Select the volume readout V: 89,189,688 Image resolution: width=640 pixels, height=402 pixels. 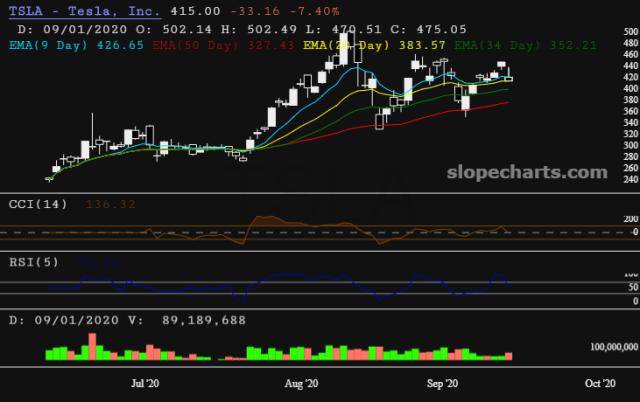point(187,320)
